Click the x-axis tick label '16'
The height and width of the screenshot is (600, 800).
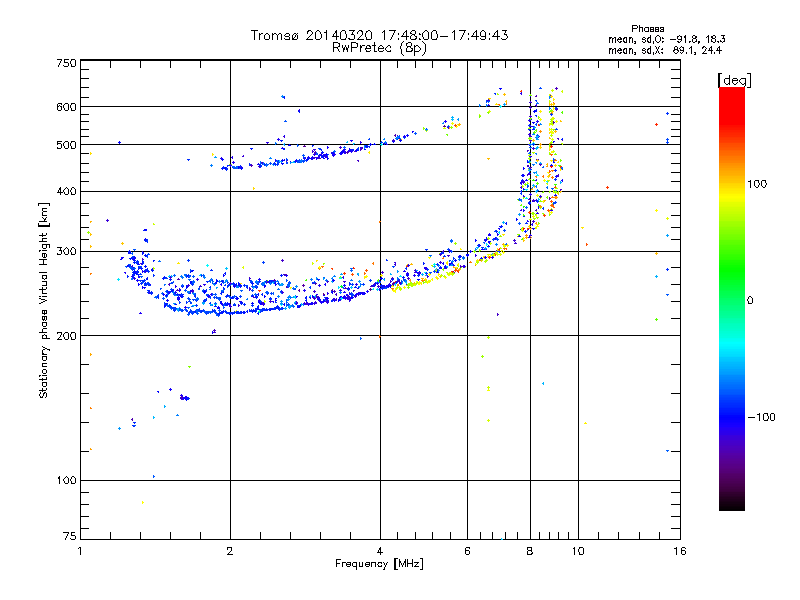[680, 551]
